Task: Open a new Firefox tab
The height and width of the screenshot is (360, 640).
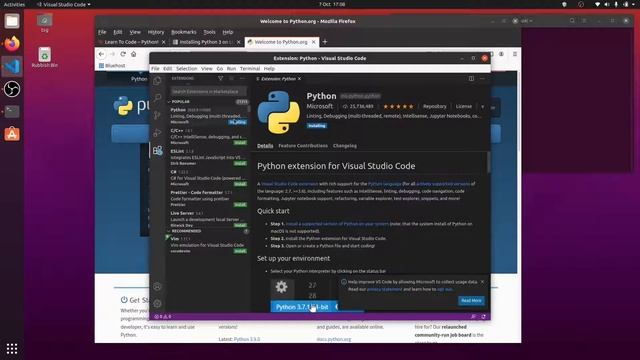Action: (325, 42)
